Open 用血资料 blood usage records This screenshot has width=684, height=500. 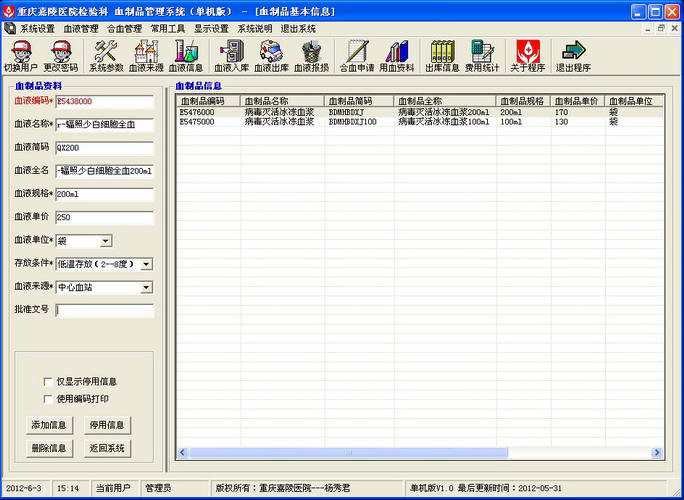pyautogui.click(x=397, y=56)
